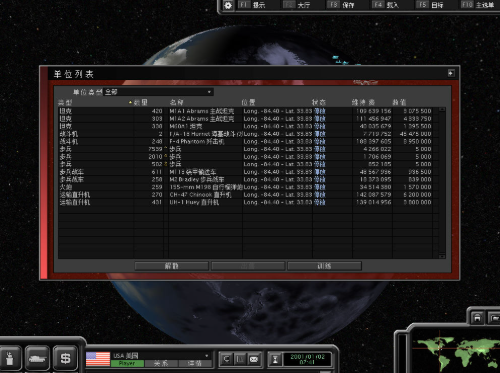Select the M1A2 Abrams row
The width and height of the screenshot is (500, 373).
pyautogui.click(x=248, y=119)
